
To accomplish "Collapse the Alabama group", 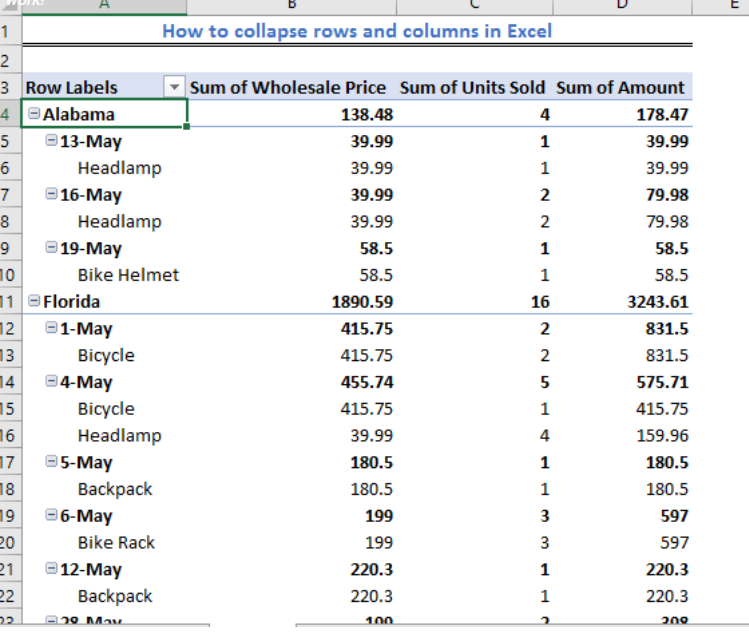I will [x=34, y=113].
